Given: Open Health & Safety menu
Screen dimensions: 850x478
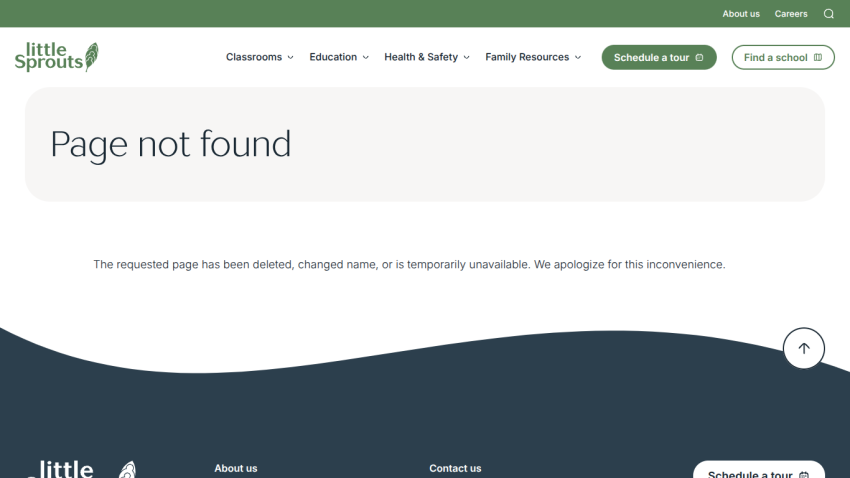Looking at the screenshot, I should (421, 57).
